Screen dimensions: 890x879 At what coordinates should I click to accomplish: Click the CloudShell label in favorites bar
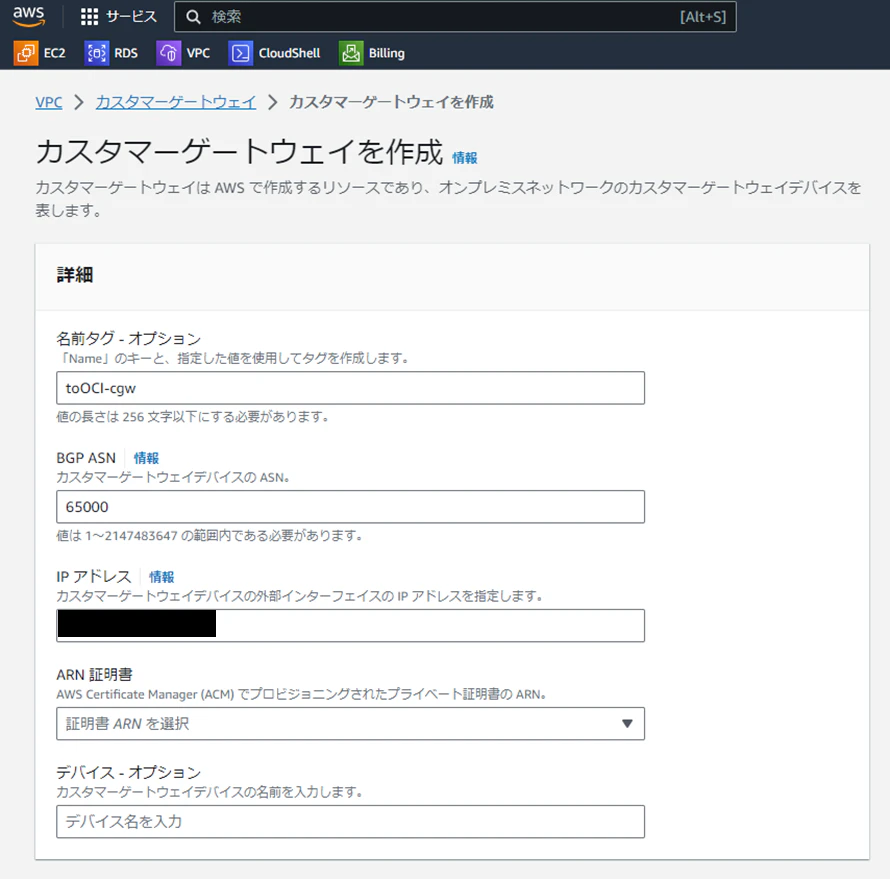point(289,53)
